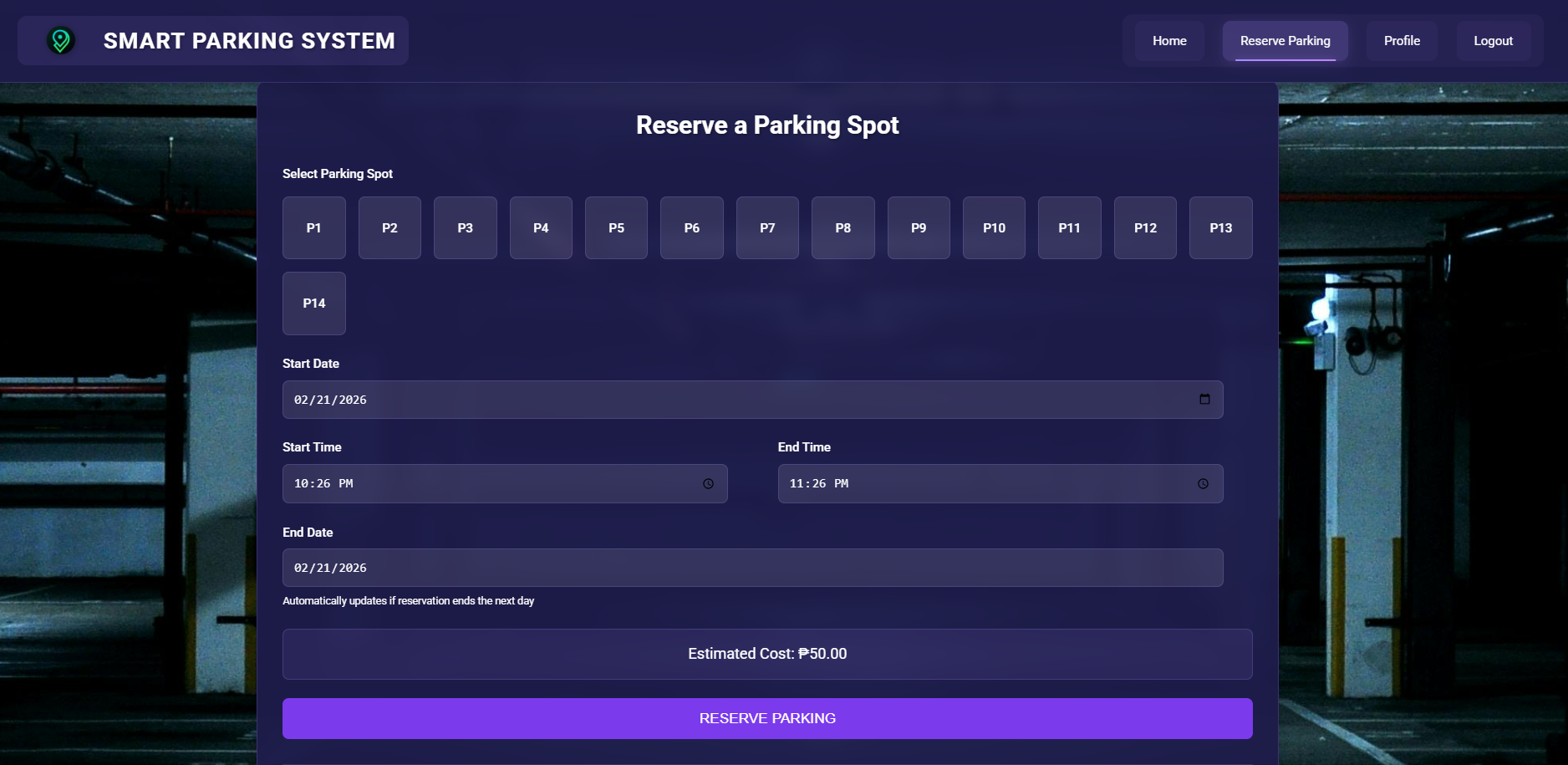Click the Smart Parking System title

249,41
